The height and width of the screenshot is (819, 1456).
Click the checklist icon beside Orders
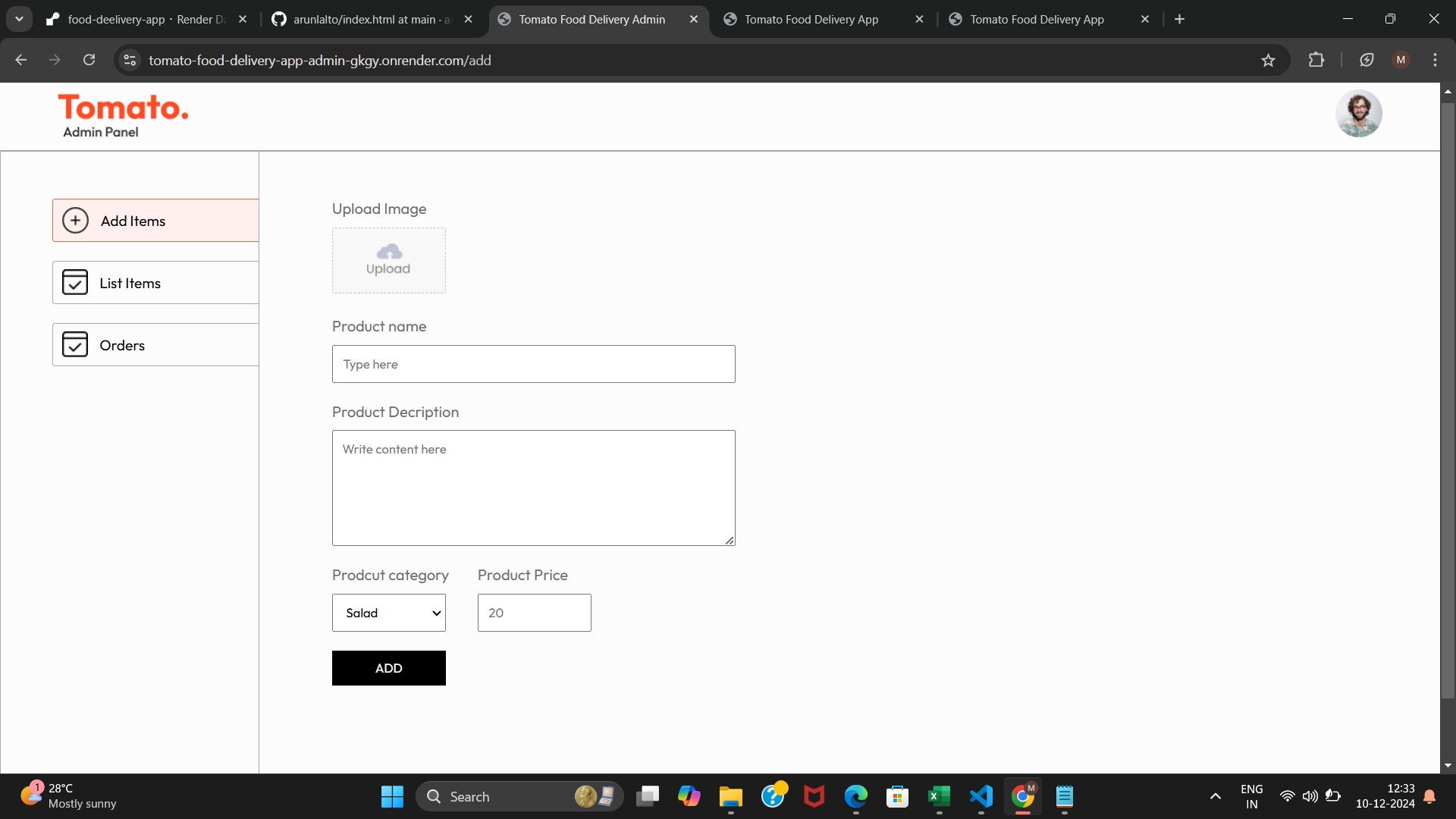point(75,345)
